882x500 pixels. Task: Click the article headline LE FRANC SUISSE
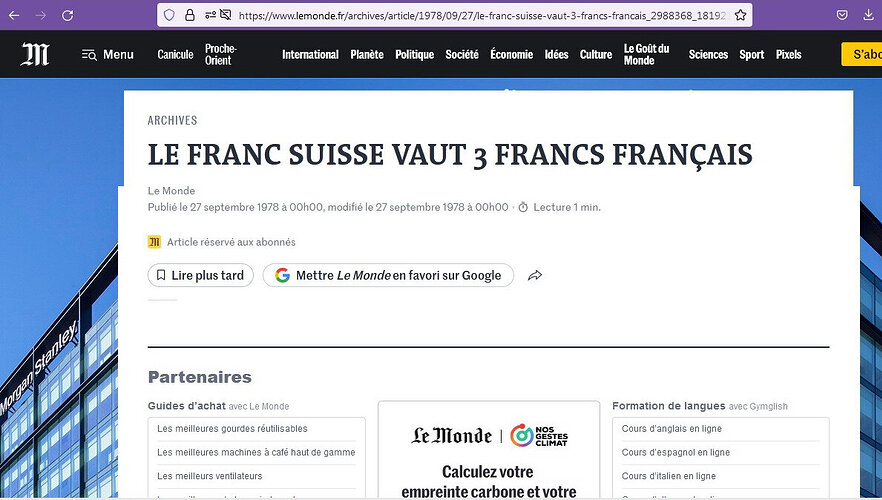(450, 155)
